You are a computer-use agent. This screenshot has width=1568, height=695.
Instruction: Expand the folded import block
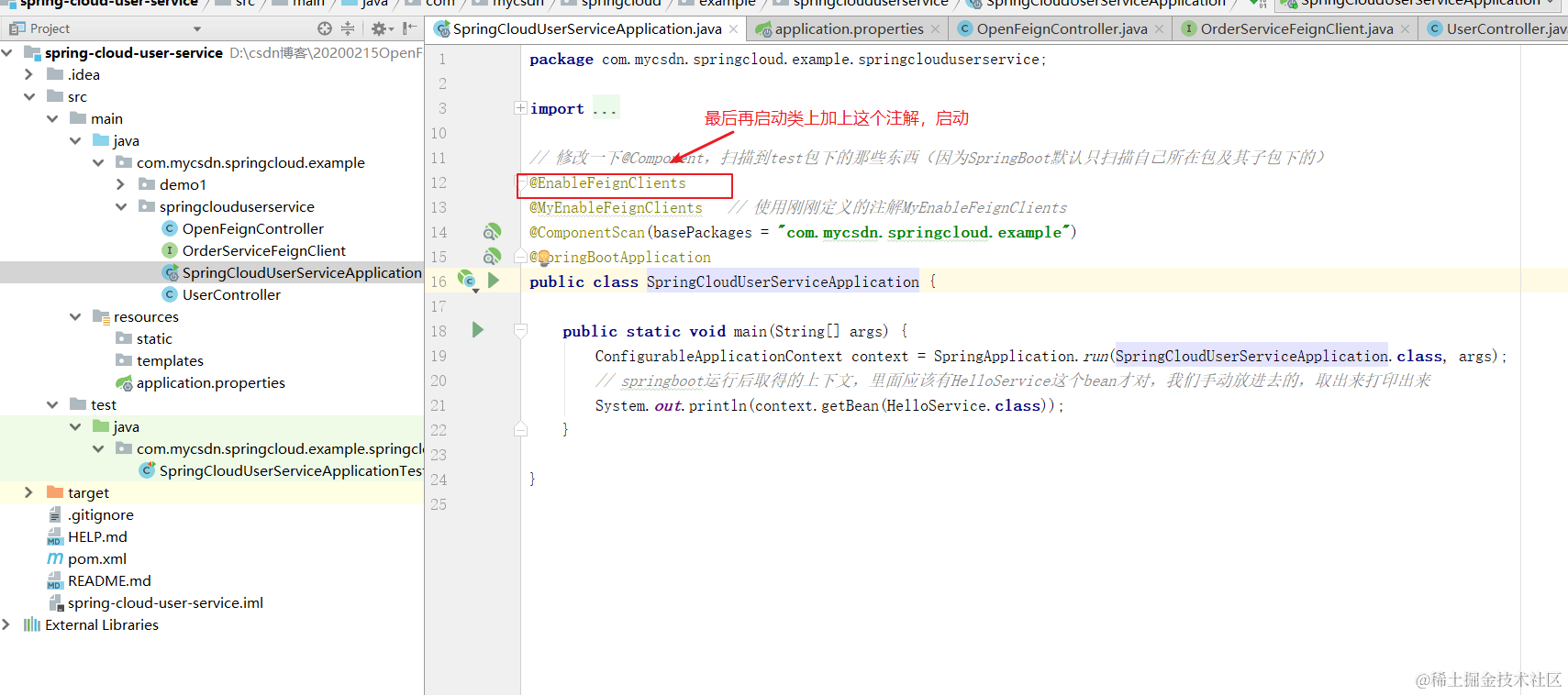[520, 108]
